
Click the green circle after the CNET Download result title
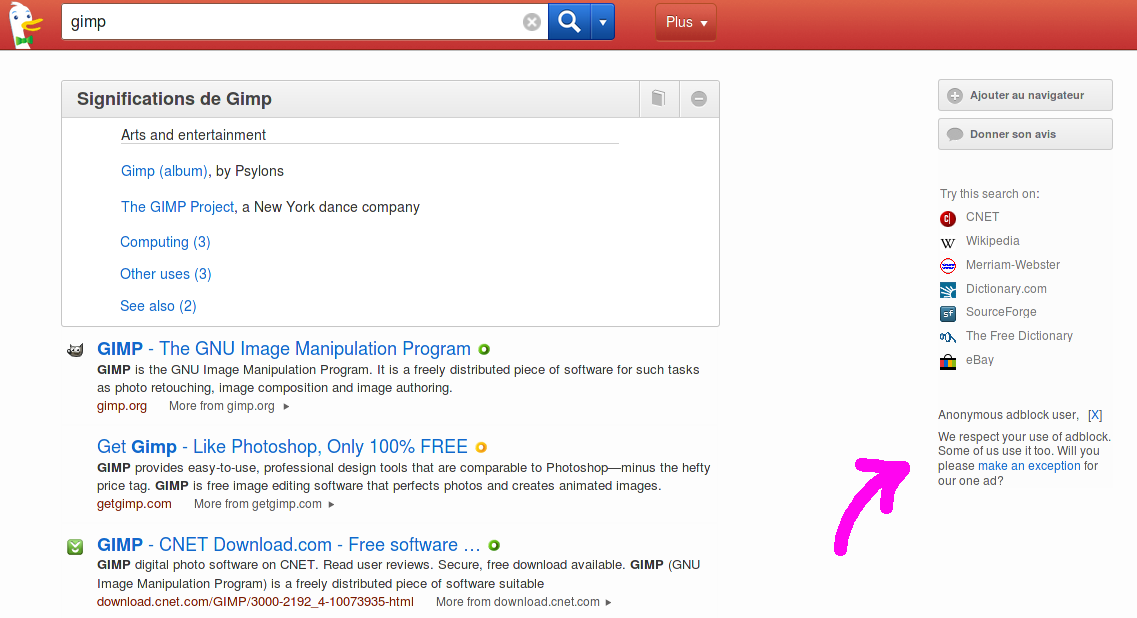[494, 545]
